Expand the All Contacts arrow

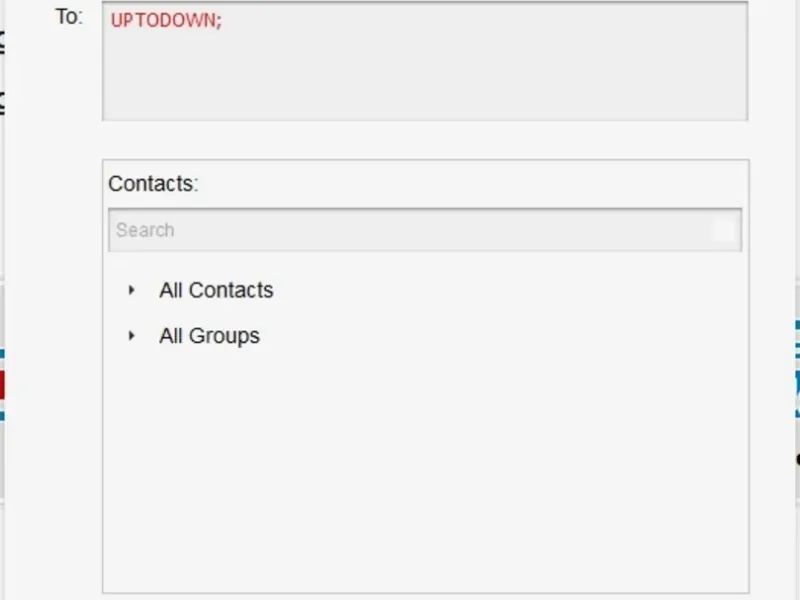tap(131, 290)
